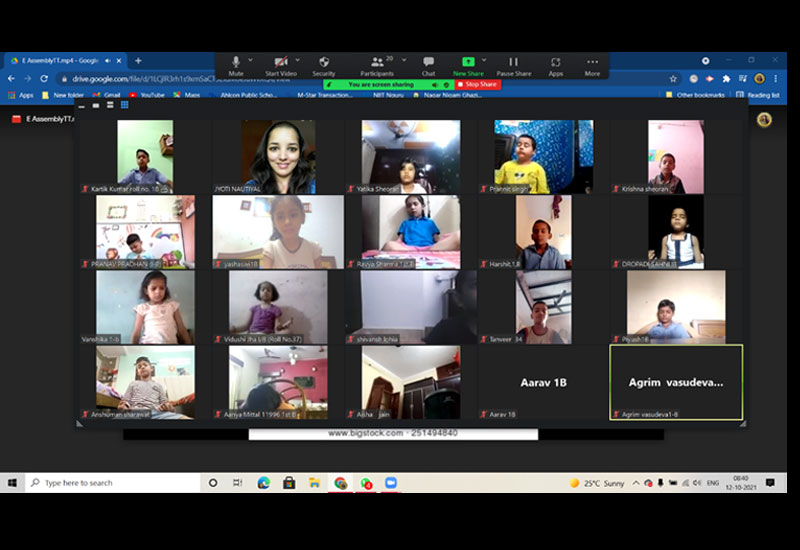Open the Chrome three-dot menu
Viewport: 800px width, 550px height.
click(x=776, y=79)
